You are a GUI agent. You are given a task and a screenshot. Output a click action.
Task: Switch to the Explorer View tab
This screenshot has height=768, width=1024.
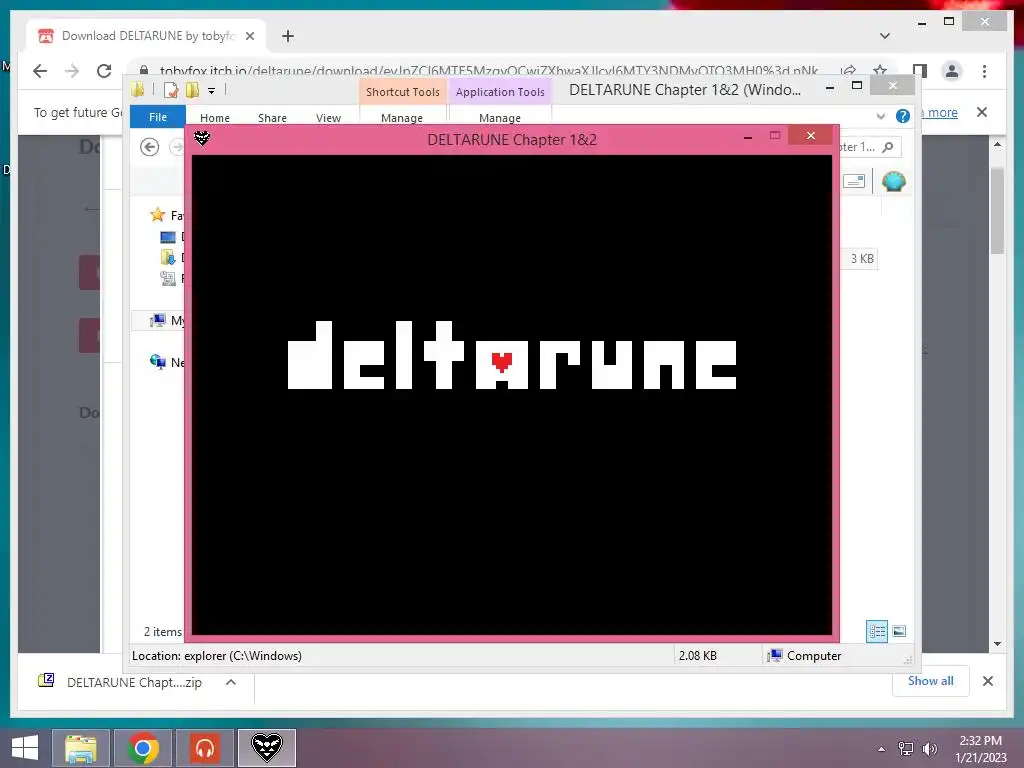point(328,118)
